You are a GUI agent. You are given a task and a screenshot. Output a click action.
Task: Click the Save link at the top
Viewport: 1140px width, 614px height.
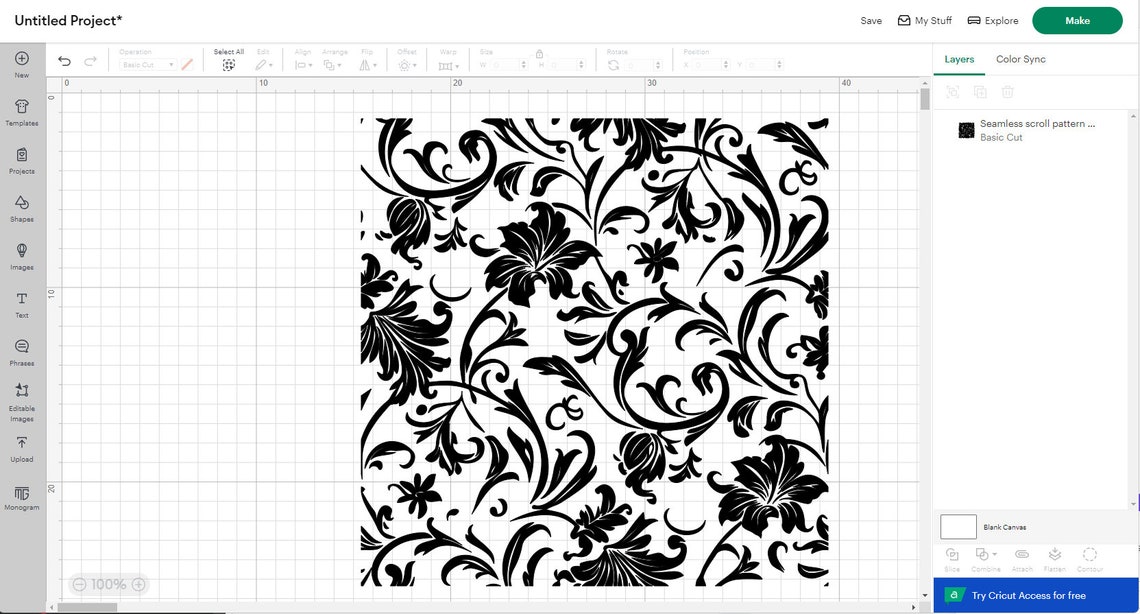870,20
